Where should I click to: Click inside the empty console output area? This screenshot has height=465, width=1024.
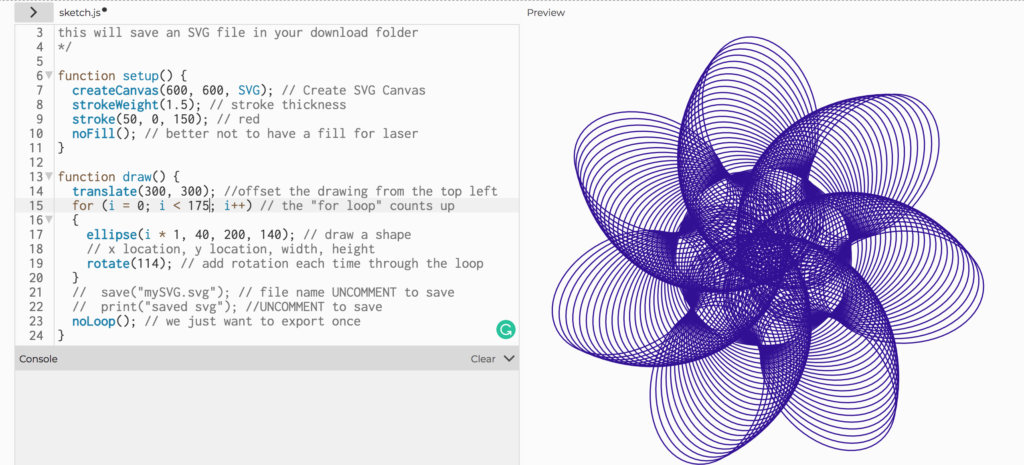(x=267, y=415)
